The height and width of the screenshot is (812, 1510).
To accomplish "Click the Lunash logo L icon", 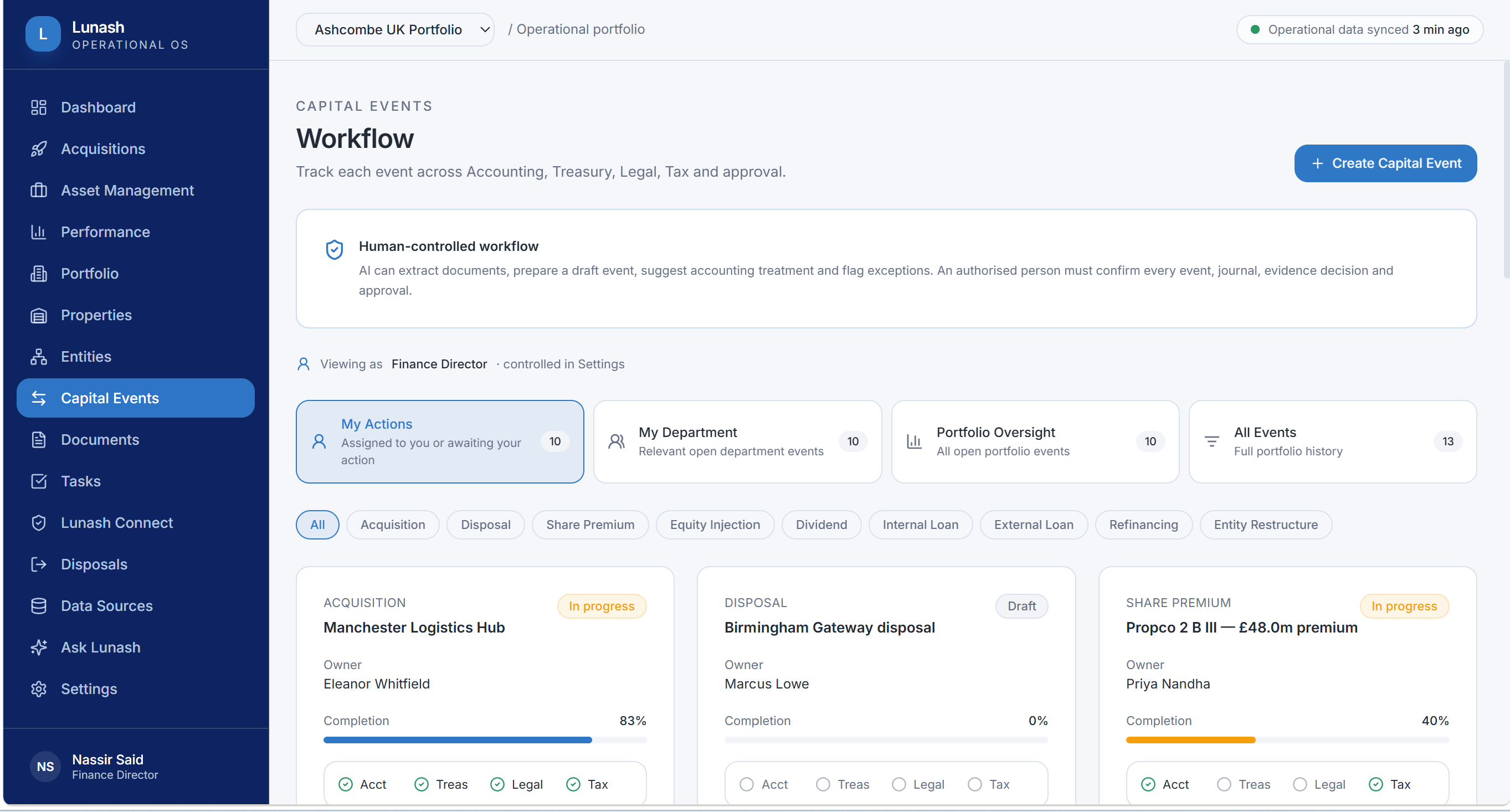I will (43, 34).
